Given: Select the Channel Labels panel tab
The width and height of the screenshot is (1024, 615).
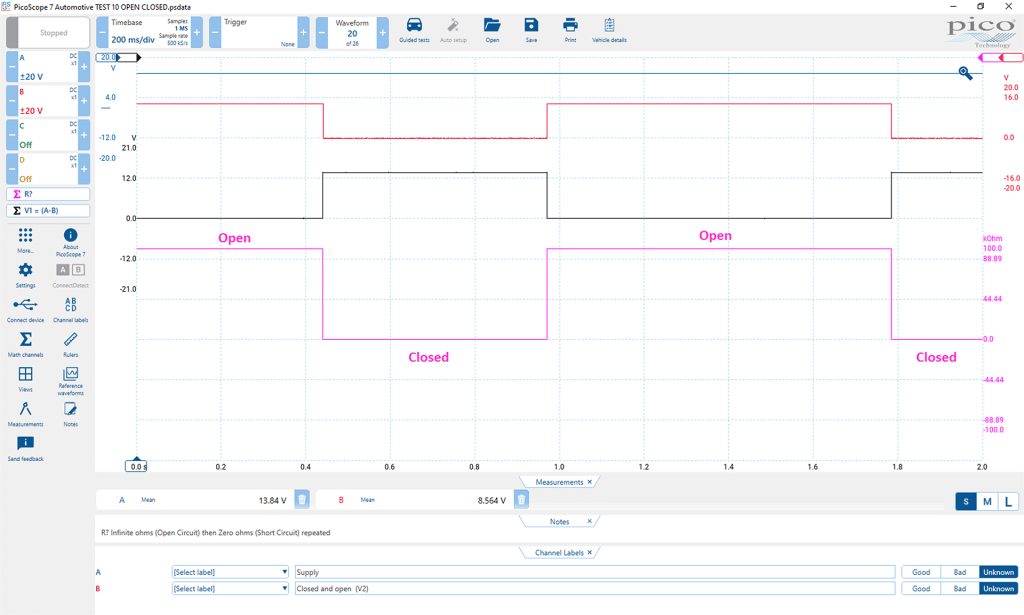Looking at the screenshot, I should 559,552.
